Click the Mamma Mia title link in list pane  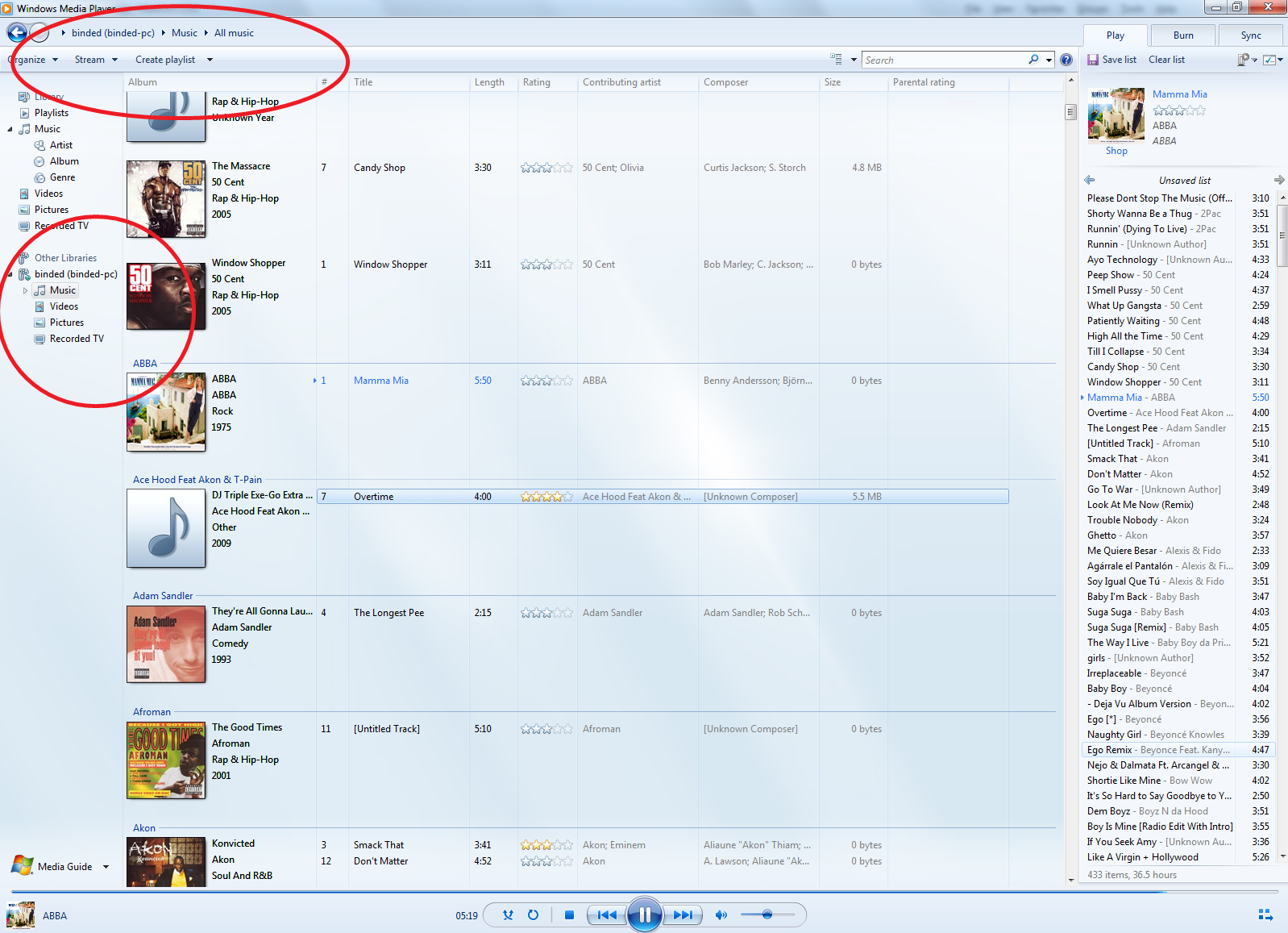click(x=1179, y=94)
